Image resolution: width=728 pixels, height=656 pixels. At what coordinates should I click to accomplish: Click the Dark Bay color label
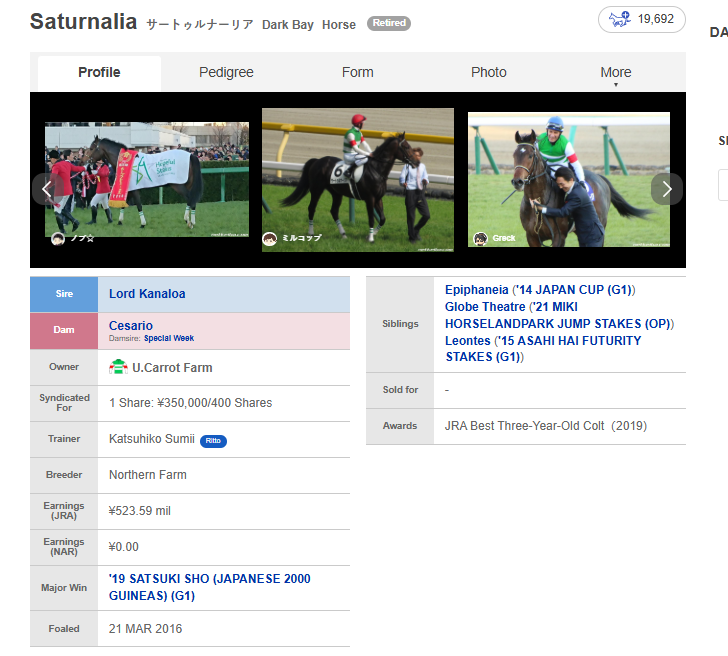point(288,25)
